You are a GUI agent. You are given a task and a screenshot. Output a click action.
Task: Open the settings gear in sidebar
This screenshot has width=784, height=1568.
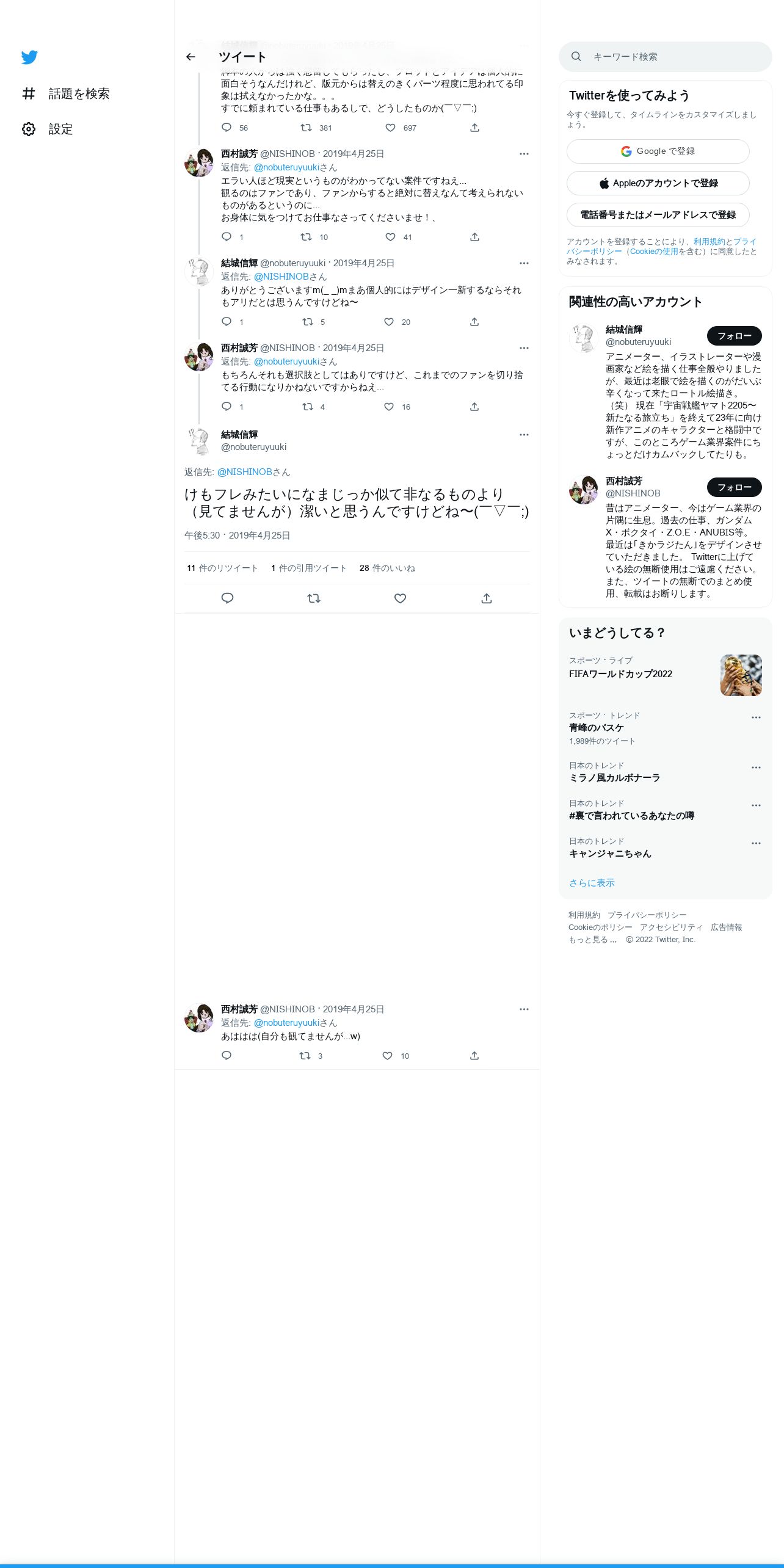tap(29, 129)
